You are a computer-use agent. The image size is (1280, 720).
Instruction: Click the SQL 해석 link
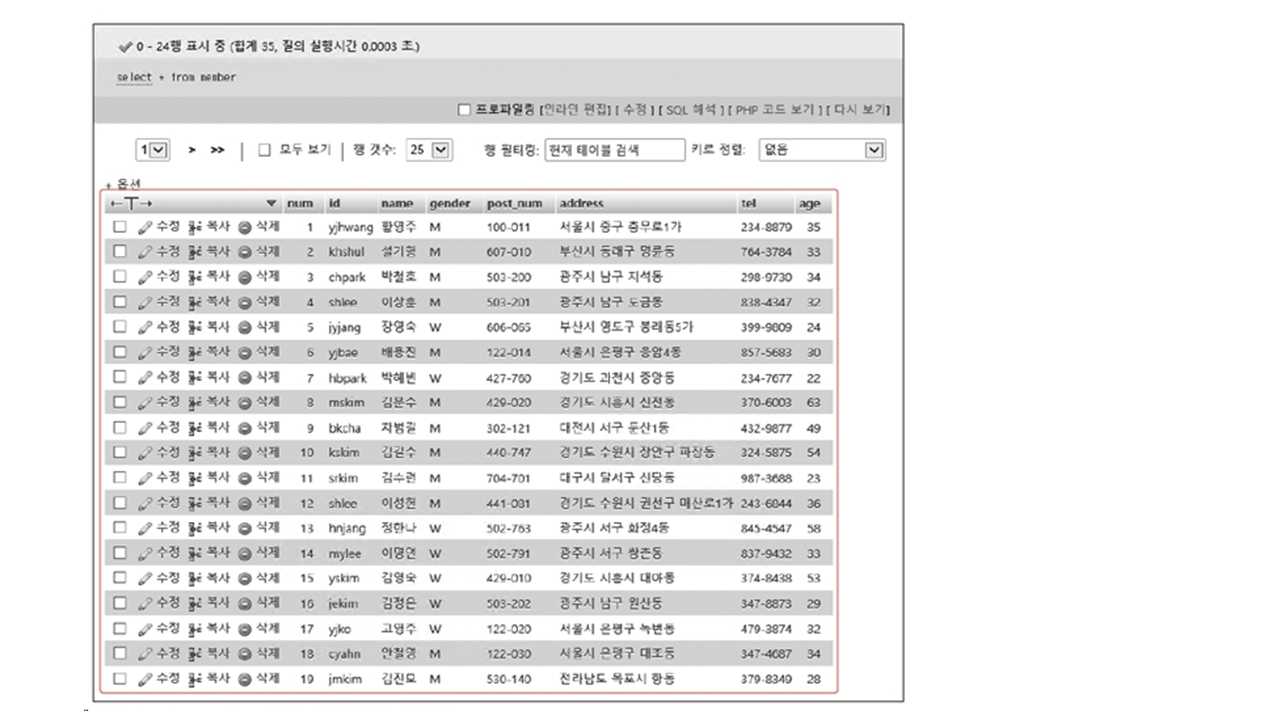(692, 109)
